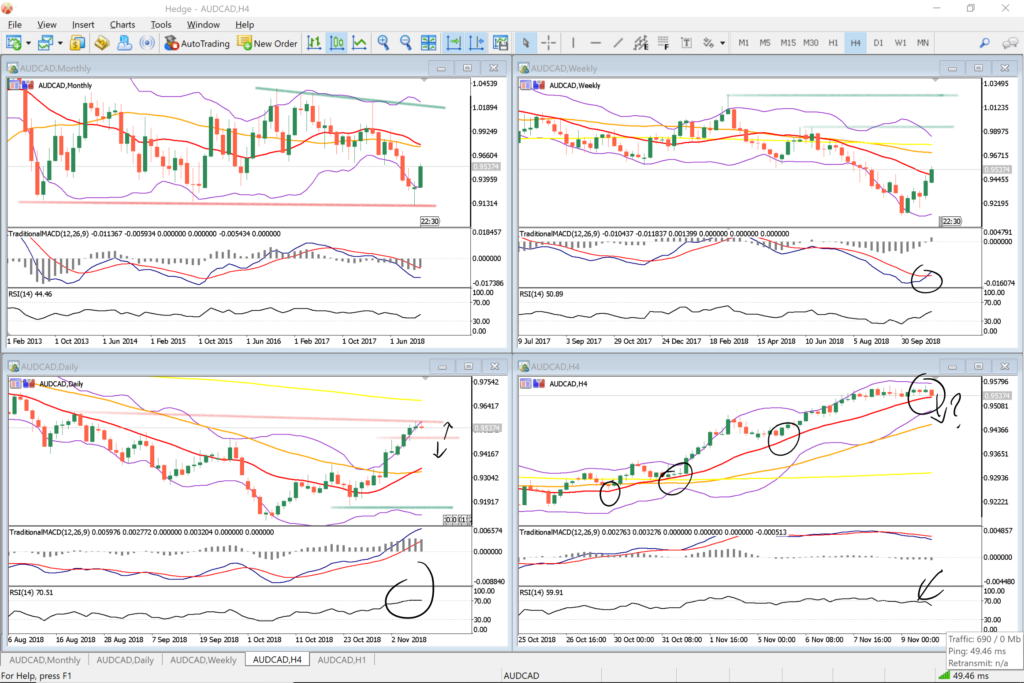Click the New Order button
Viewport: 1024px width, 683px height.
pyautogui.click(x=267, y=43)
